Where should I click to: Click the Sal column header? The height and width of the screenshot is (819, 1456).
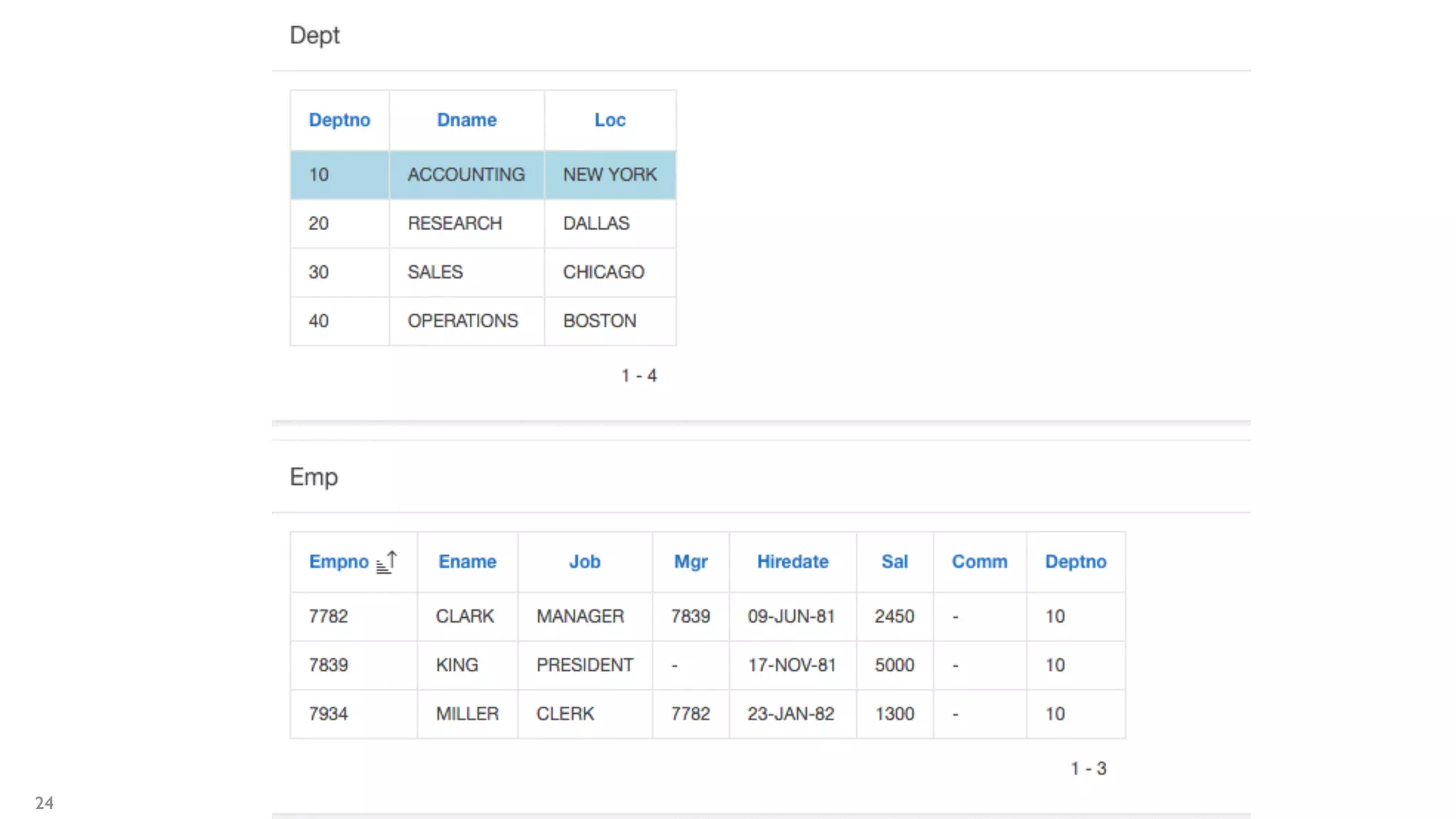(894, 562)
